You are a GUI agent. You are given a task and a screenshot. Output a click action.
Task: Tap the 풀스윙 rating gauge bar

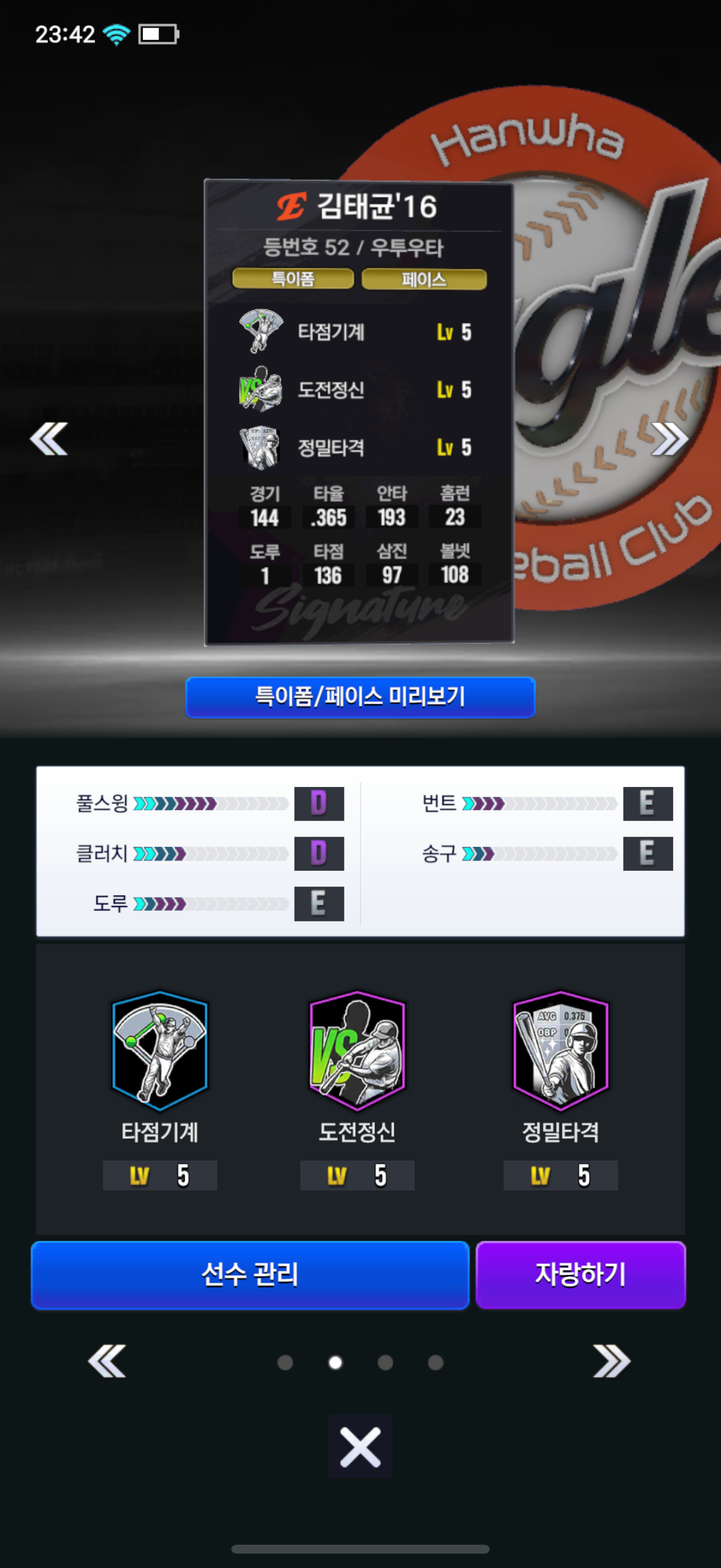(x=210, y=804)
